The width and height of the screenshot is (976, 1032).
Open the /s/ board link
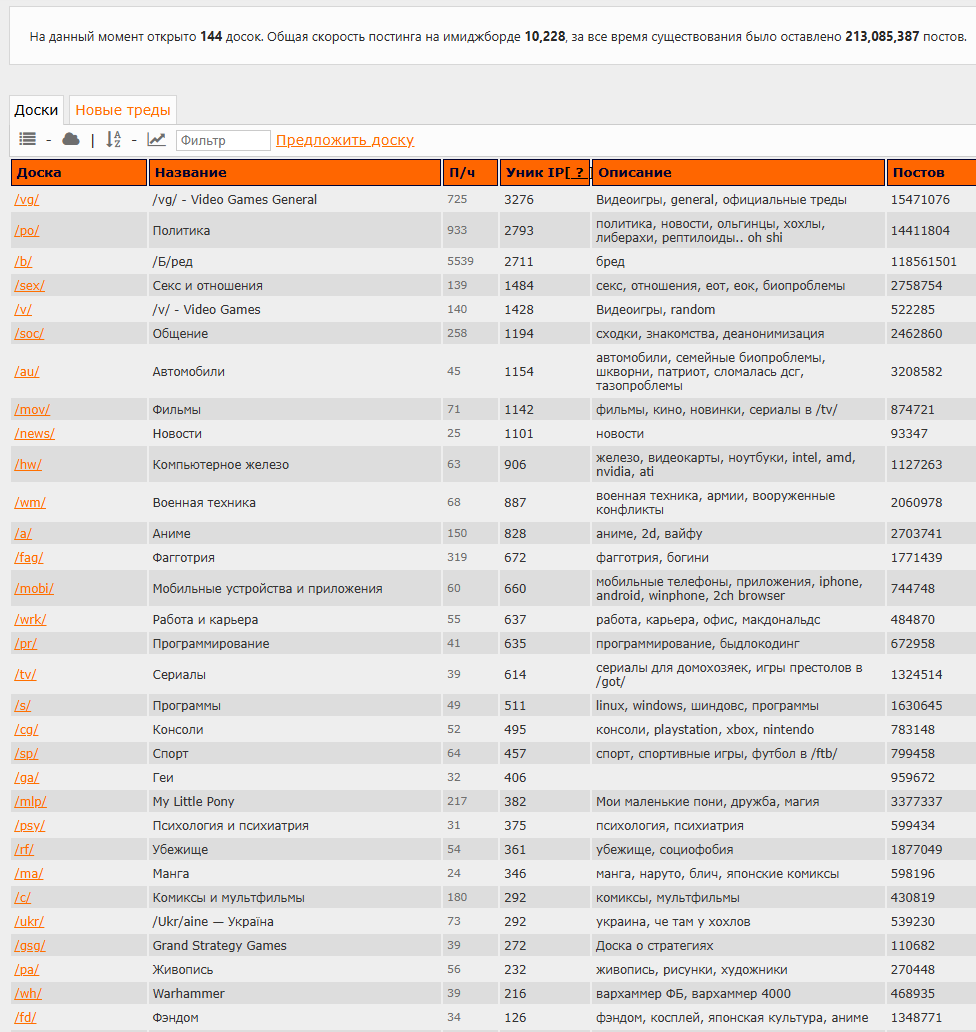pyautogui.click(x=22, y=706)
